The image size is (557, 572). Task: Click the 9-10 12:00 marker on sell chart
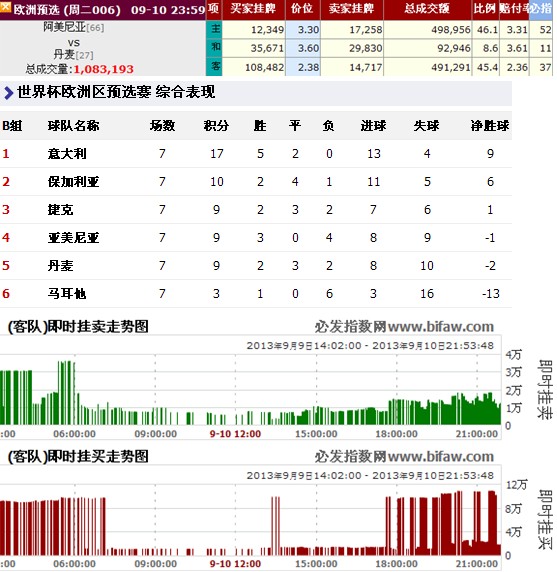(235, 434)
